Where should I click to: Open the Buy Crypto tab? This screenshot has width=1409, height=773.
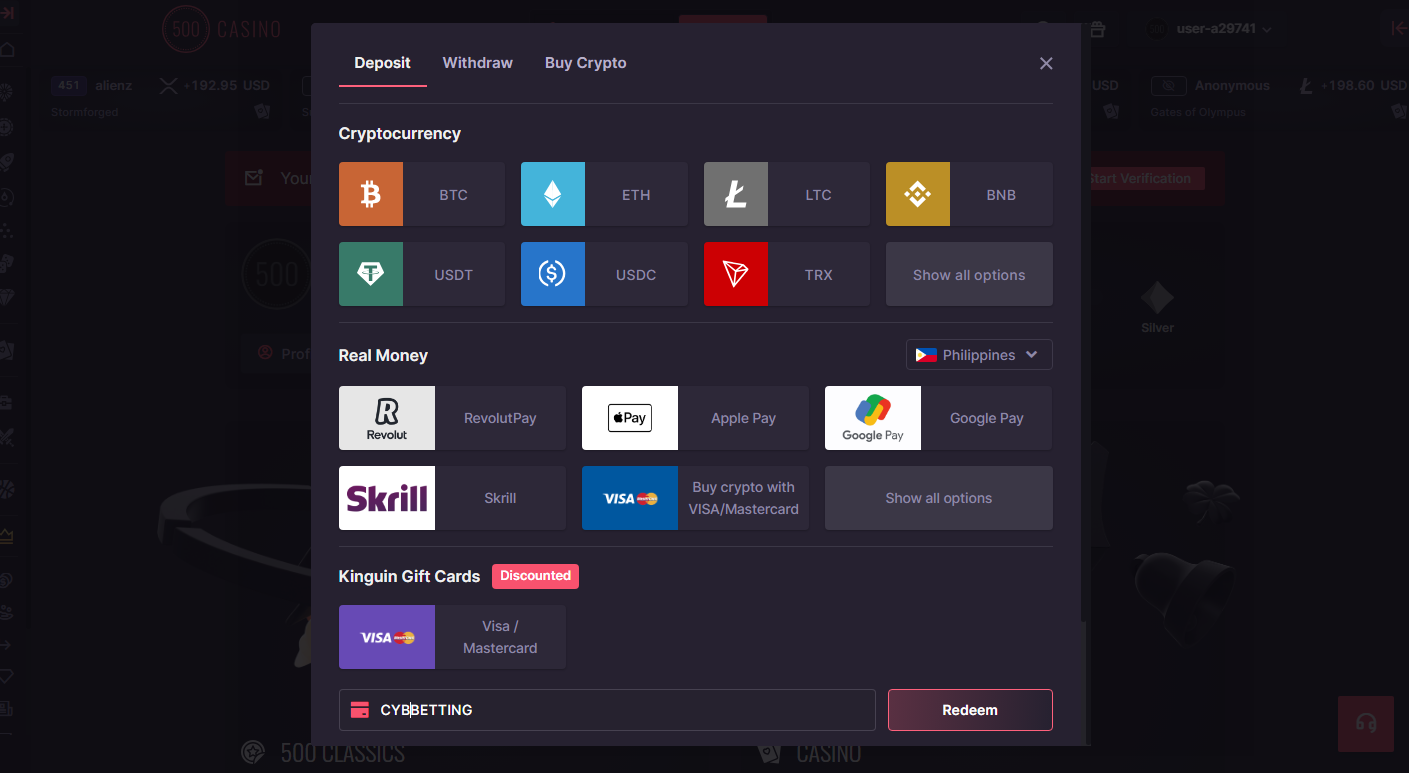click(x=585, y=63)
